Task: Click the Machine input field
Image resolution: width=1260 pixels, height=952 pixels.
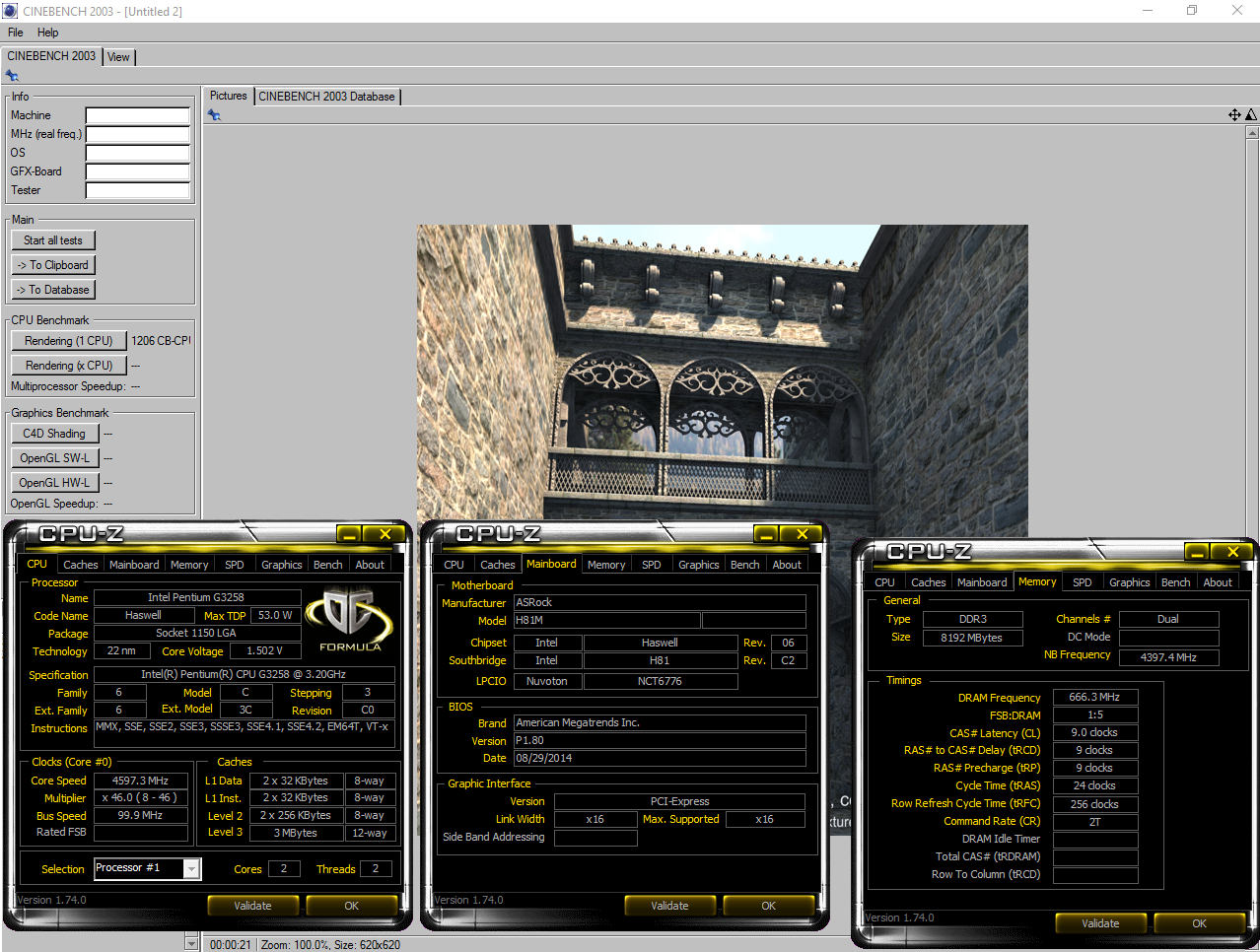Action: tap(137, 115)
